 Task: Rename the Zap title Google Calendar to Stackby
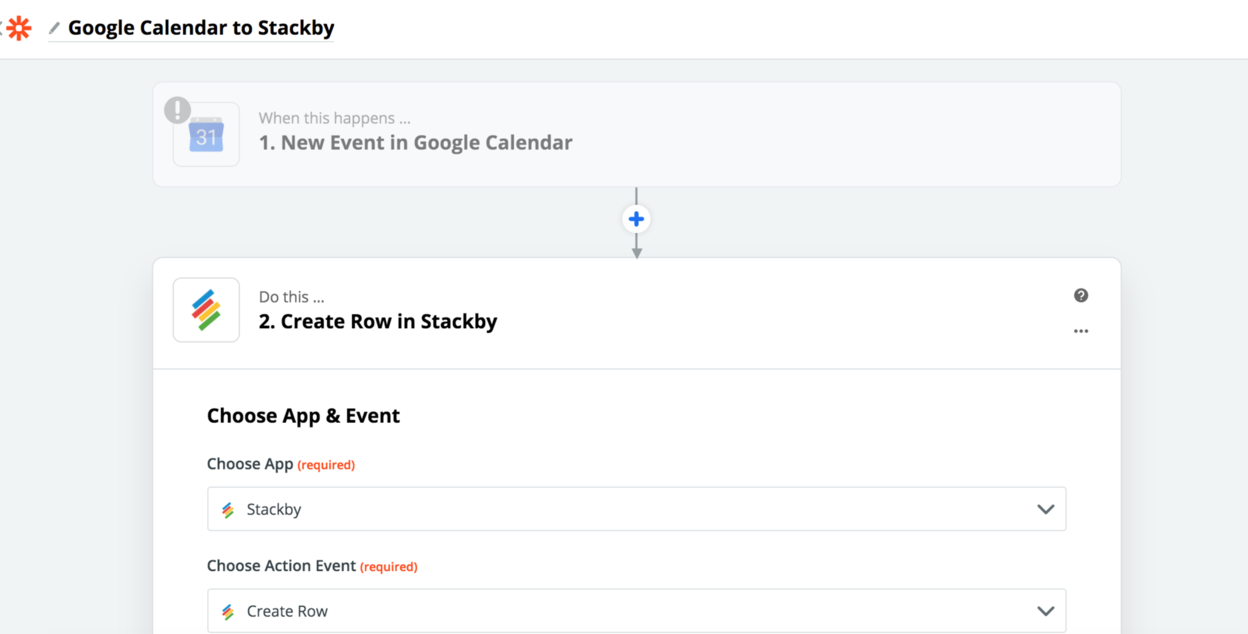[201, 28]
